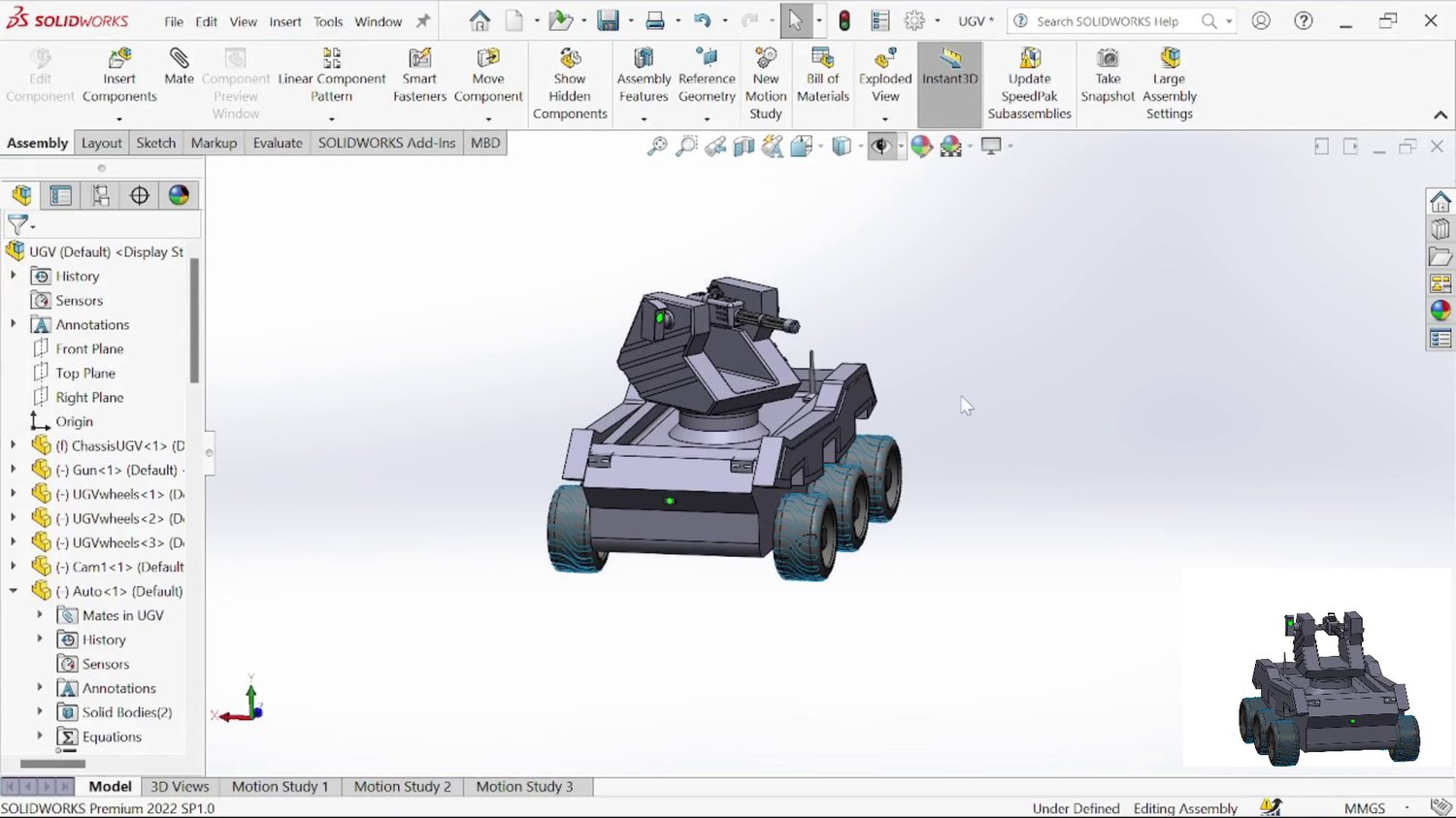Open the DisplayManager tab
The image size is (1456, 818).
(179, 195)
